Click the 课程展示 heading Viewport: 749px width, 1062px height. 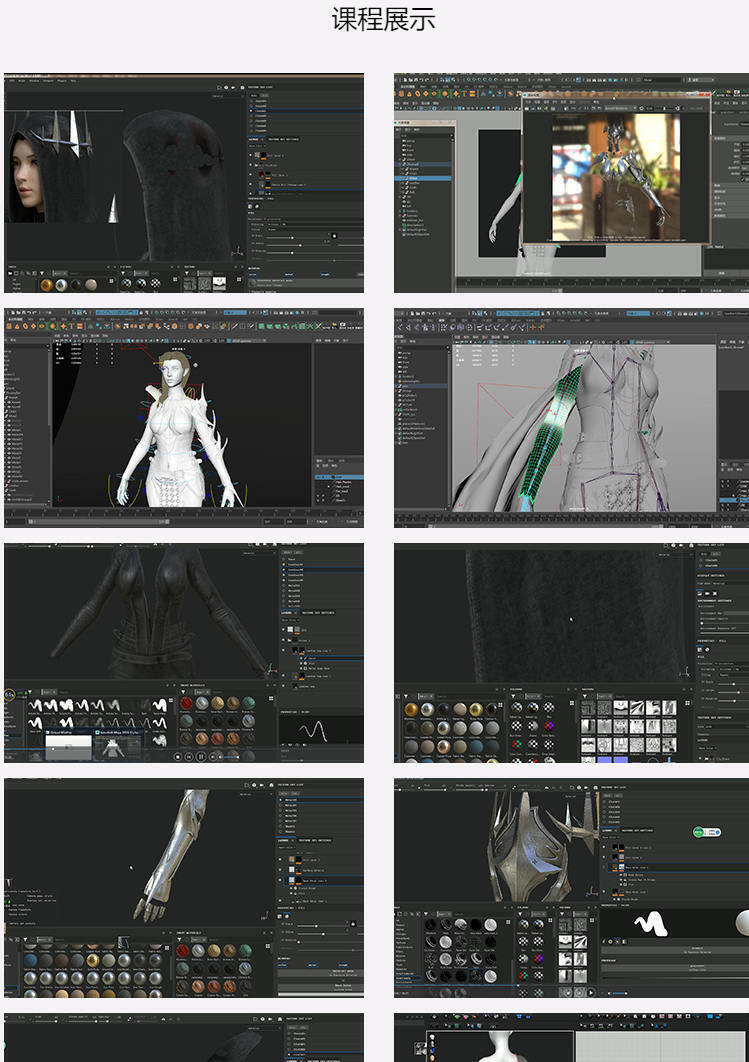383,20
